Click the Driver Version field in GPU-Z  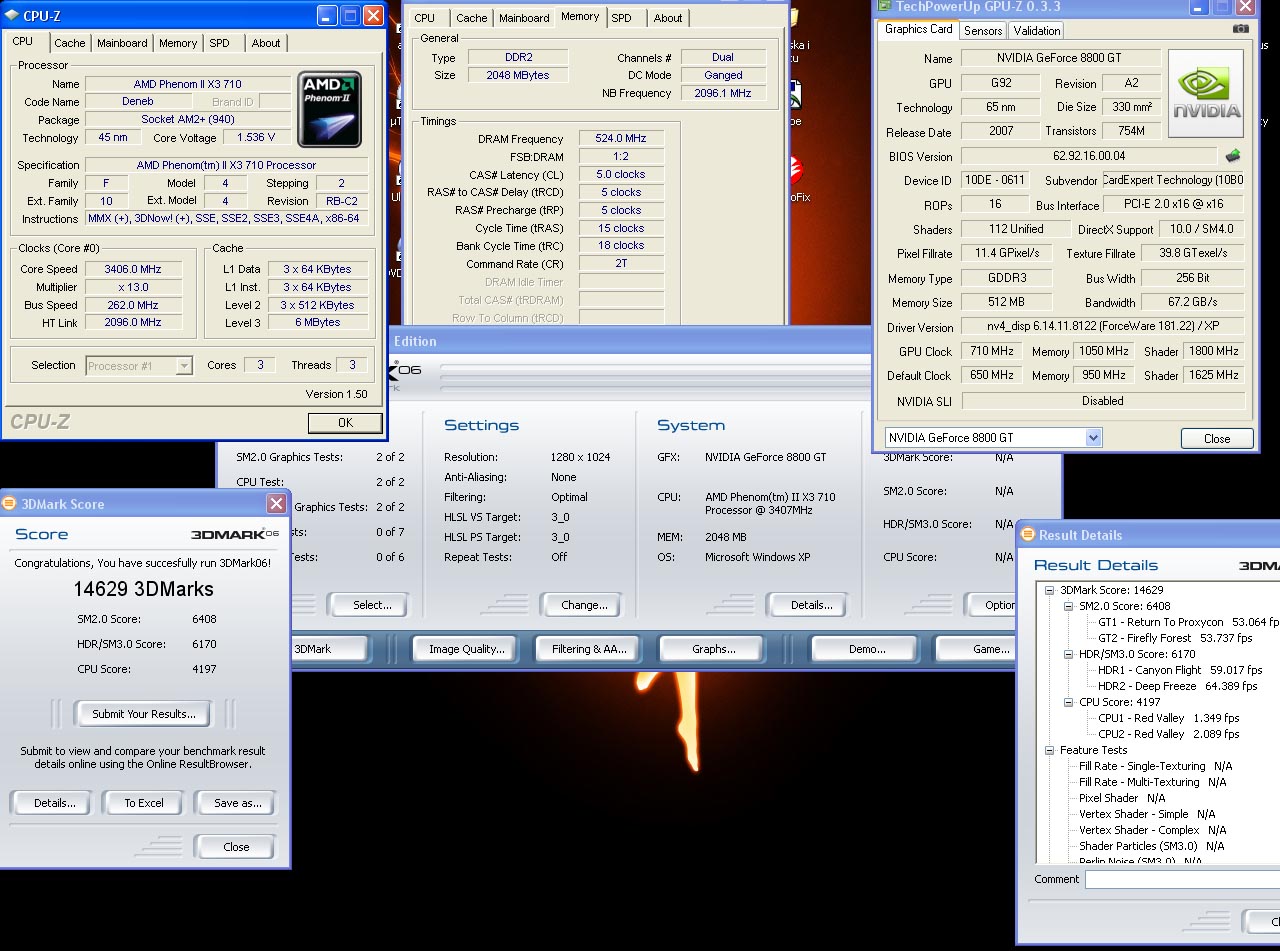tap(1103, 327)
